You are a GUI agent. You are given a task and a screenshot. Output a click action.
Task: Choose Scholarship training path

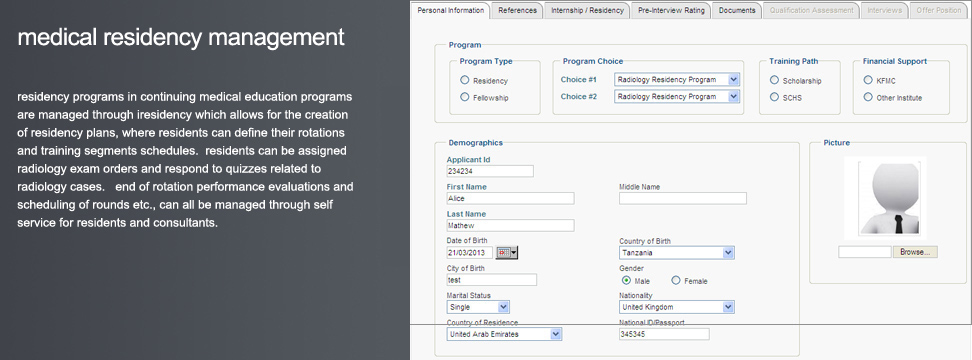(774, 80)
